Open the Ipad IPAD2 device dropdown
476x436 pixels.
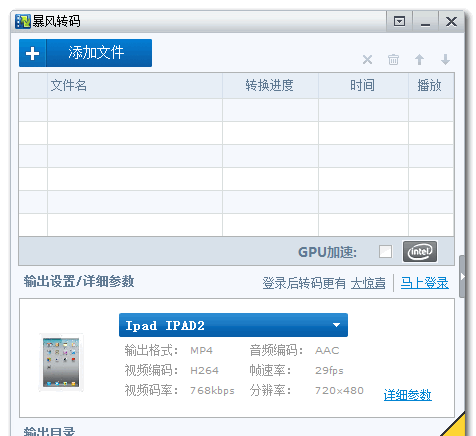coord(233,325)
